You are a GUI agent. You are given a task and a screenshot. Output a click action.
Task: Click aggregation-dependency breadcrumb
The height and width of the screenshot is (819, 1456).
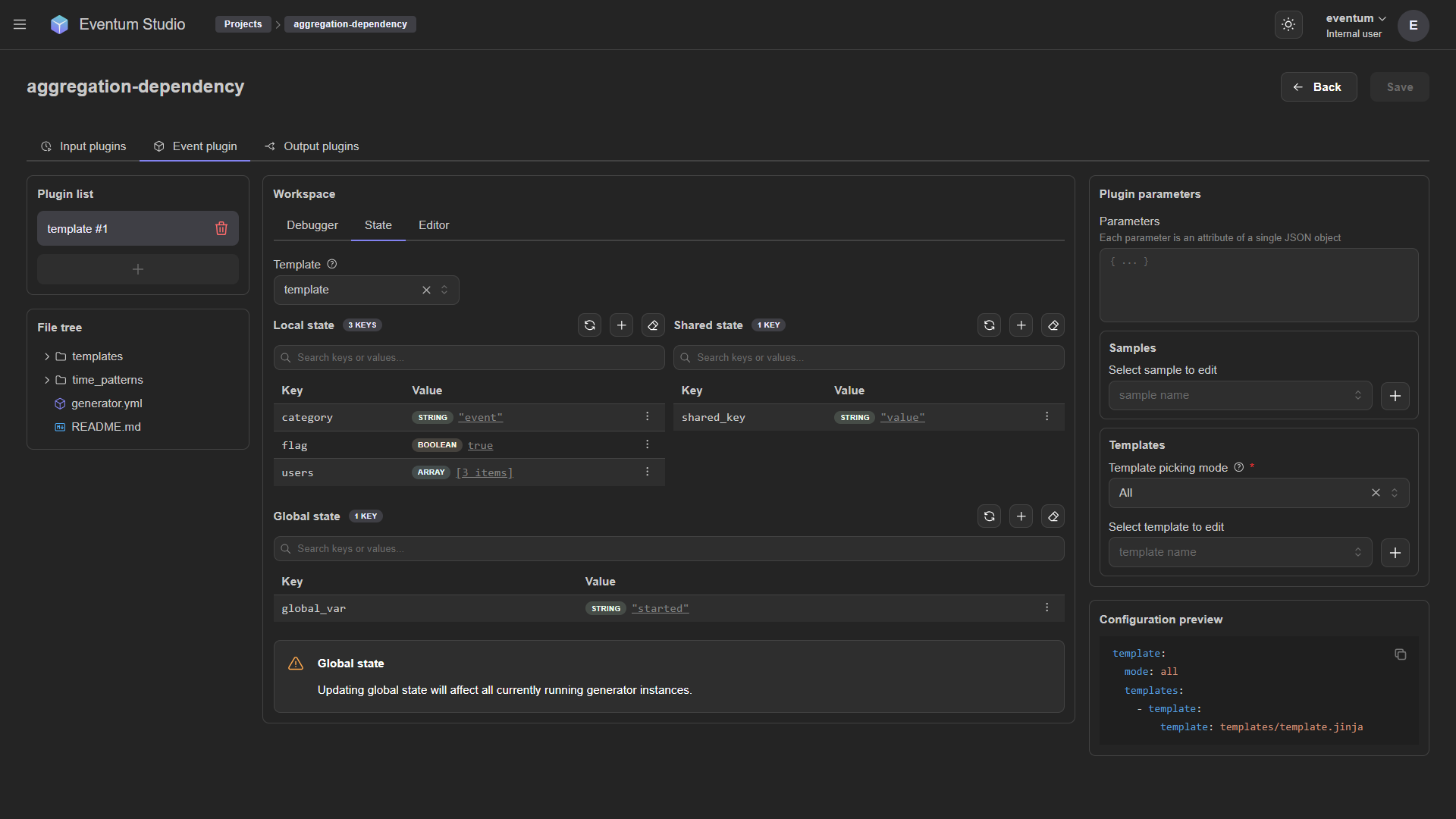[x=350, y=24]
